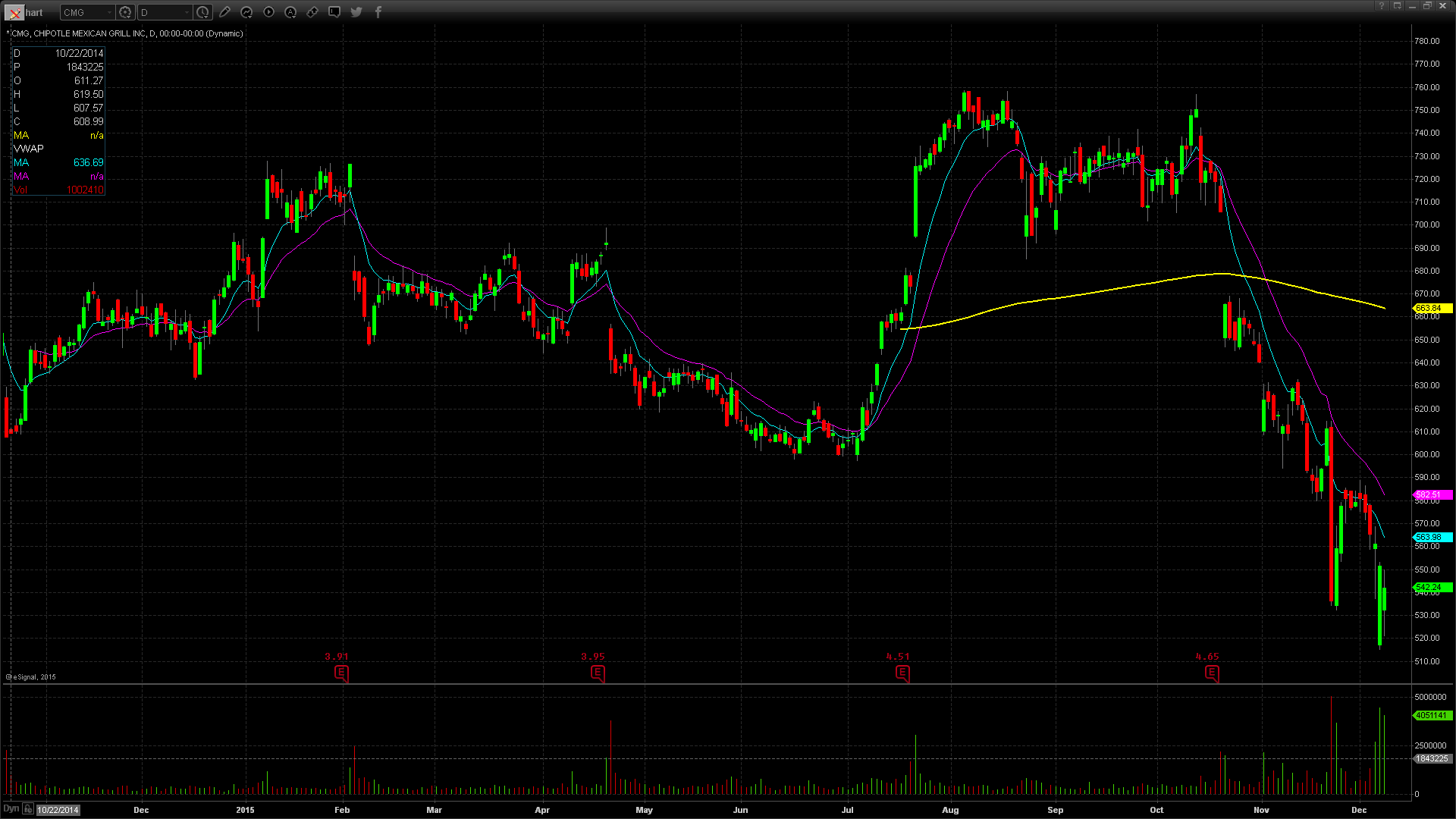Toggle drawing mode with crossed pencil button

[x=15, y=13]
